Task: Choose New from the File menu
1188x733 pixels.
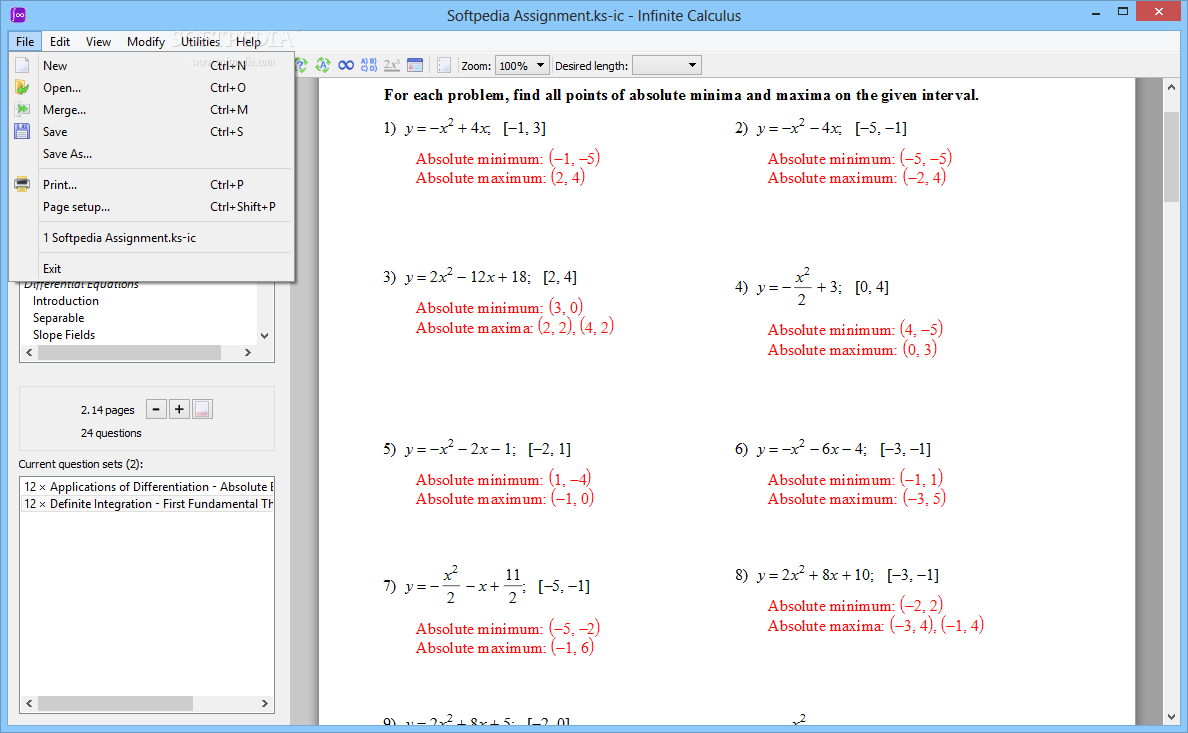Action: pos(152,66)
